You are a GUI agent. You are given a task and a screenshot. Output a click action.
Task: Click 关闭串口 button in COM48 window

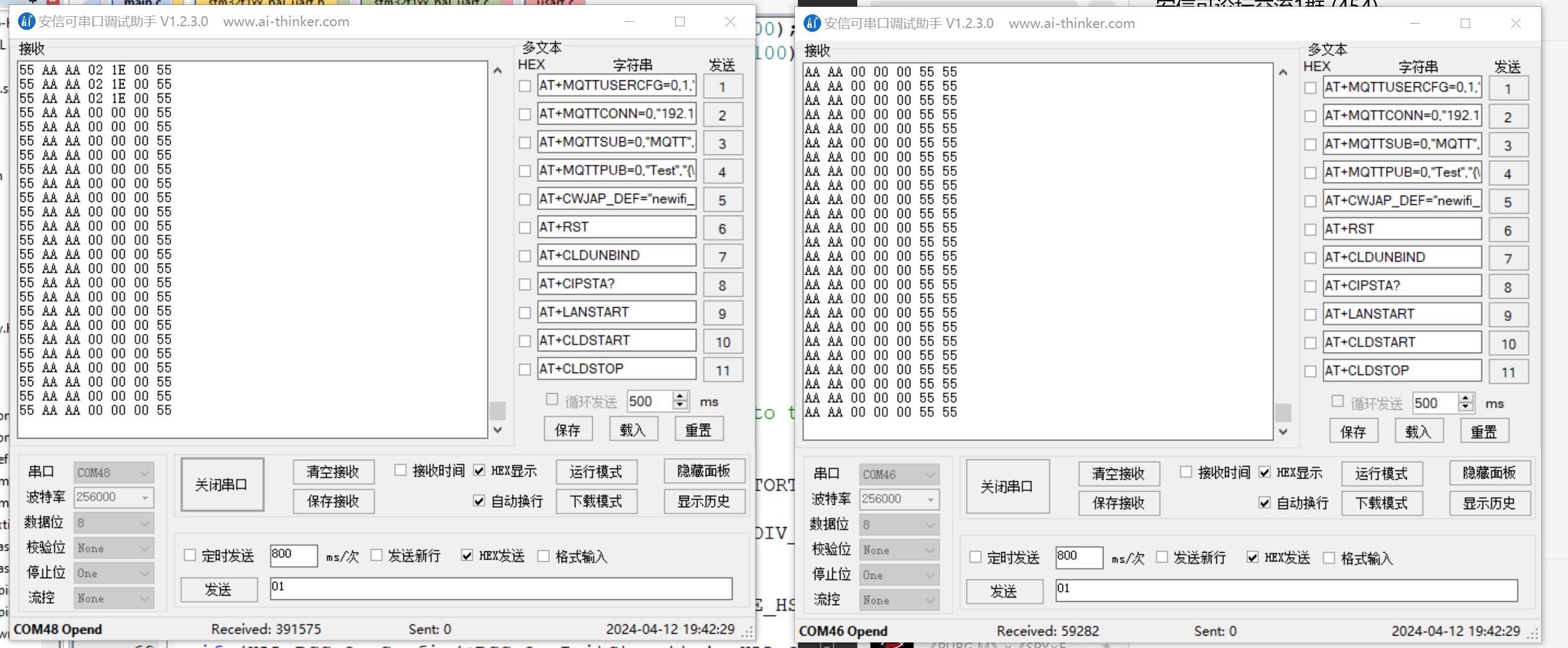click(222, 485)
